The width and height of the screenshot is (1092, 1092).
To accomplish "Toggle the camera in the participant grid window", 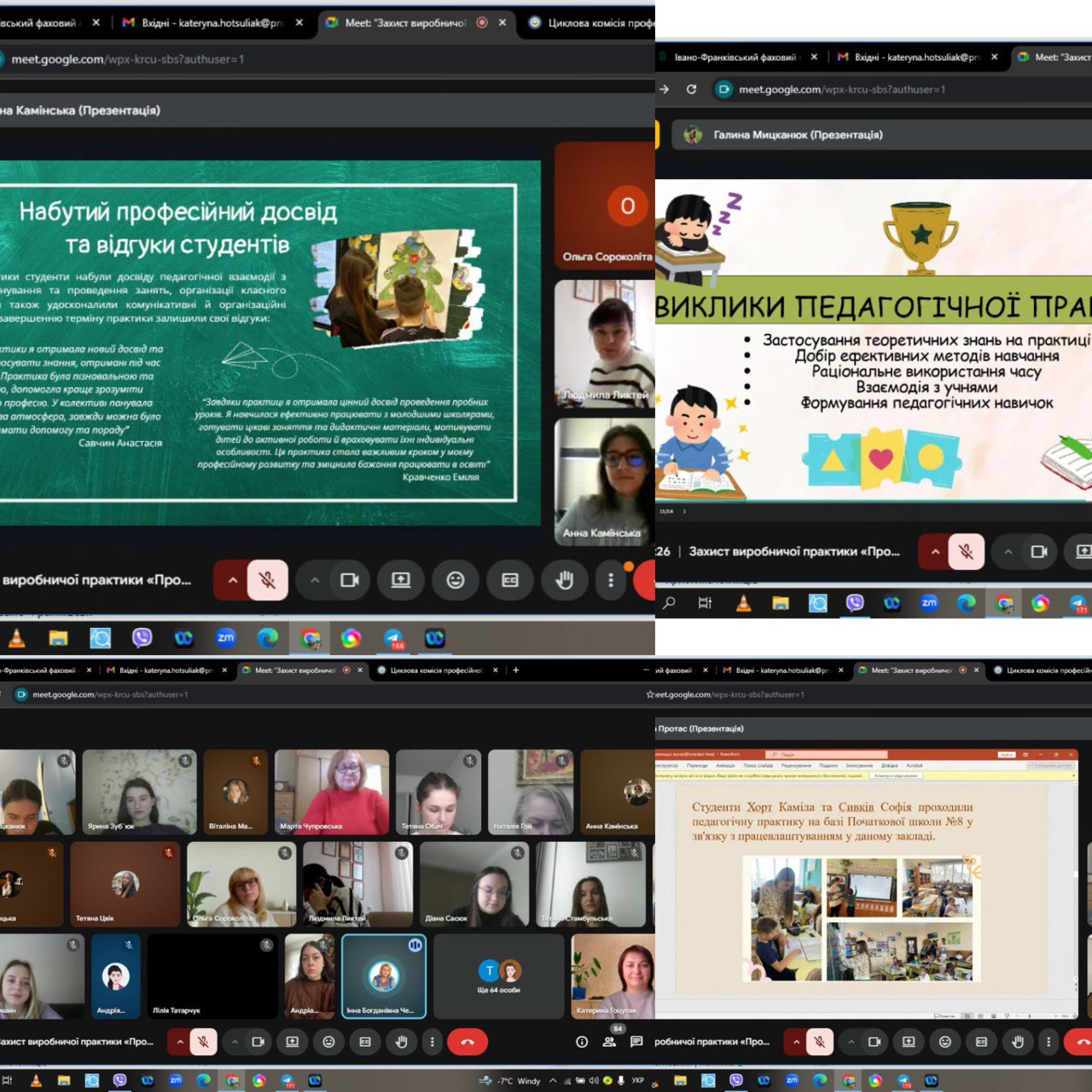I will (x=258, y=1042).
